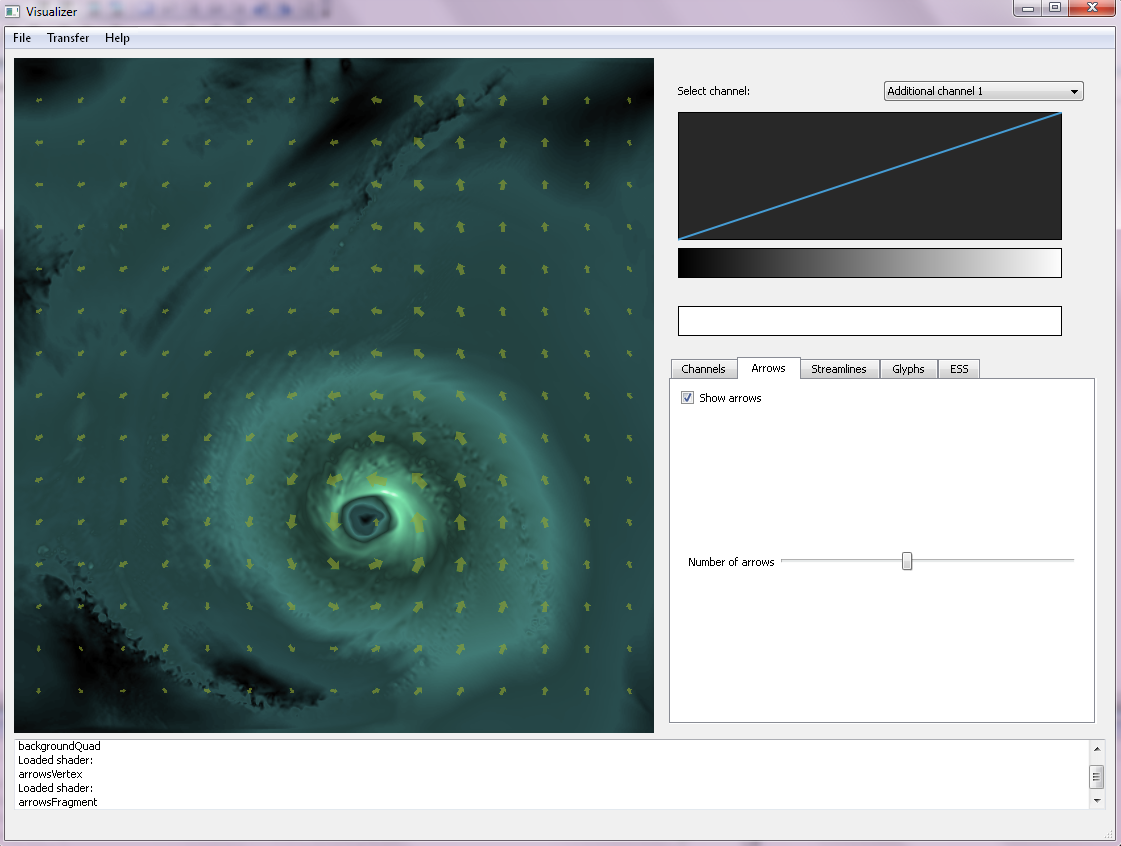Maximize the Visualizer window
Viewport: 1121px width, 846px height.
tap(1055, 9)
